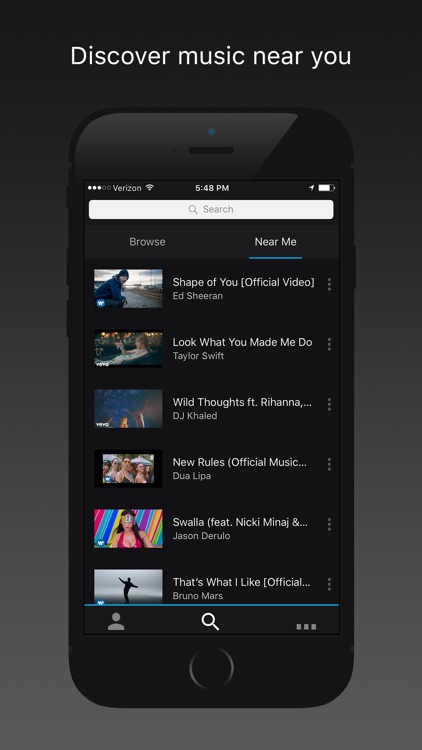The image size is (422, 750).
Task: Select title 'New Rules (Official Music...'
Action: click(240, 463)
